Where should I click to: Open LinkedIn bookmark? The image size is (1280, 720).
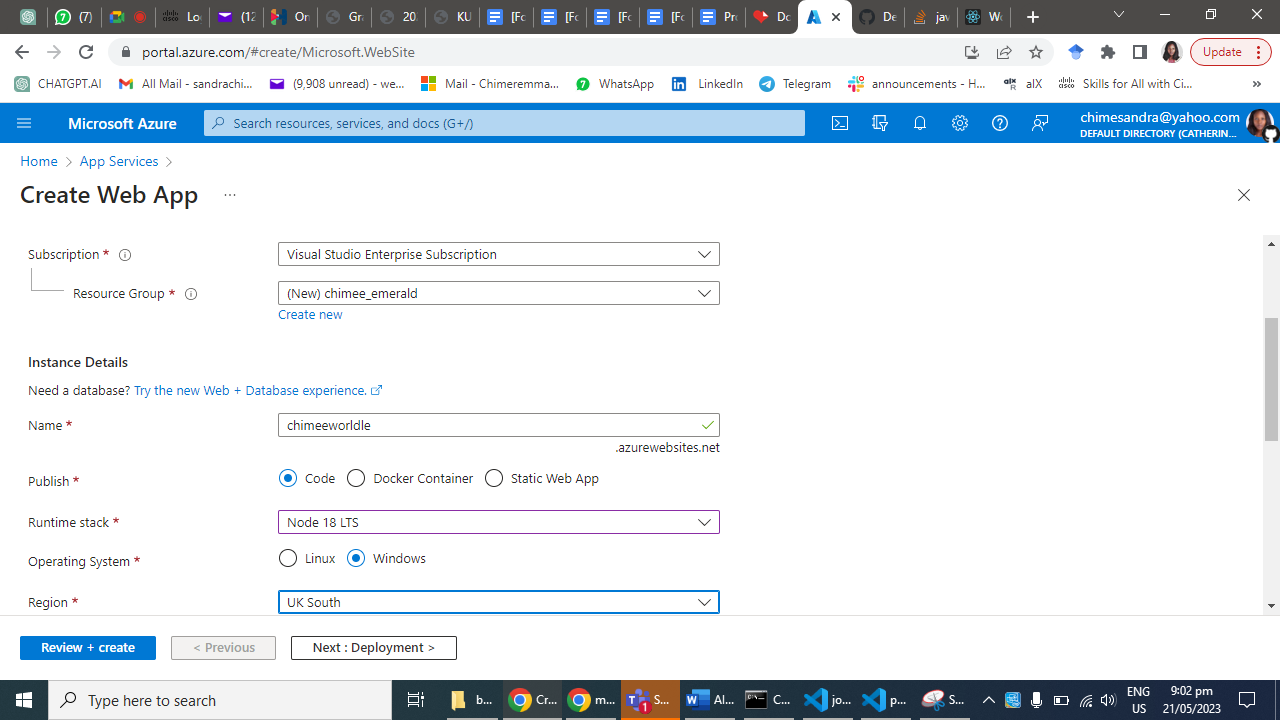707,84
